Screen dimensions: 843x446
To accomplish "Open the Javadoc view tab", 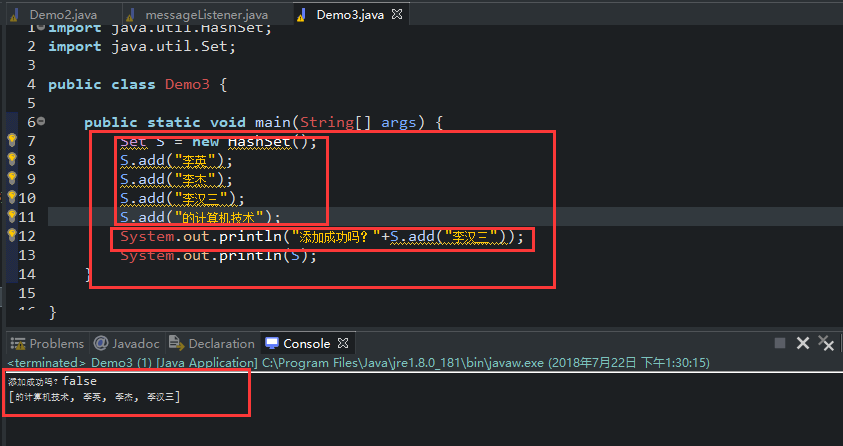I will pos(126,343).
